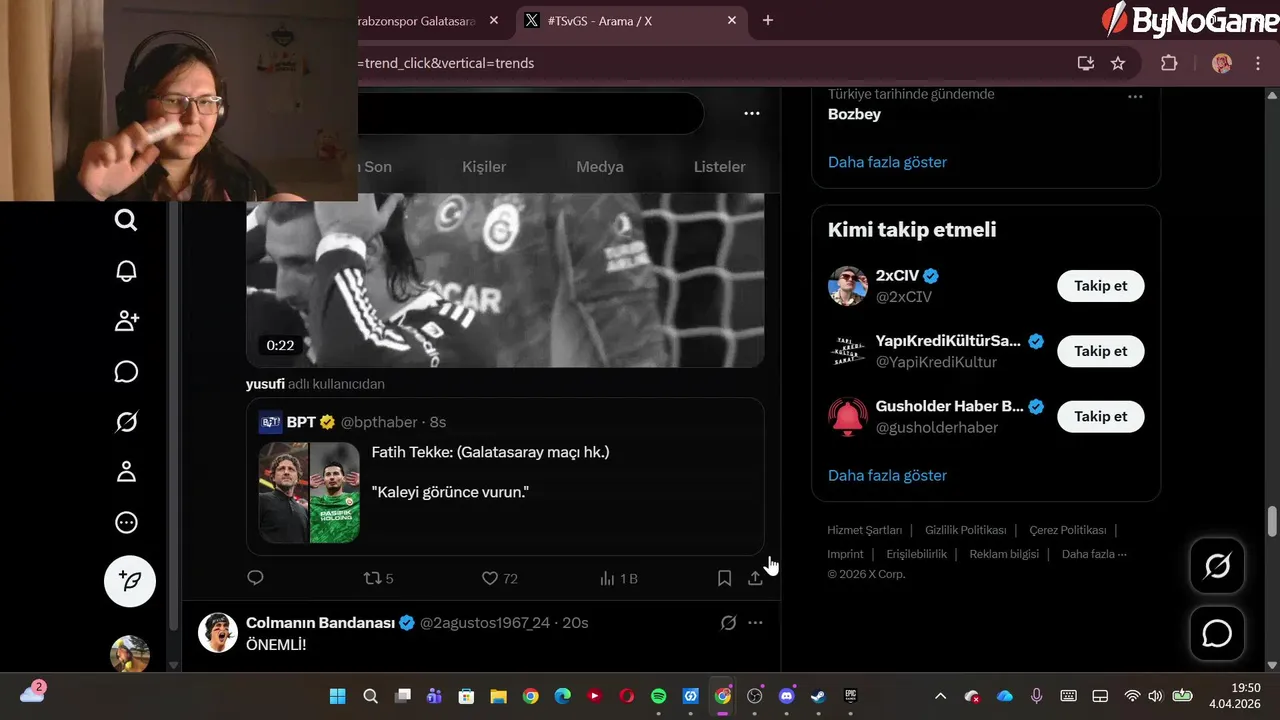
Task: Open the Windows Start menu
Action: [338, 696]
